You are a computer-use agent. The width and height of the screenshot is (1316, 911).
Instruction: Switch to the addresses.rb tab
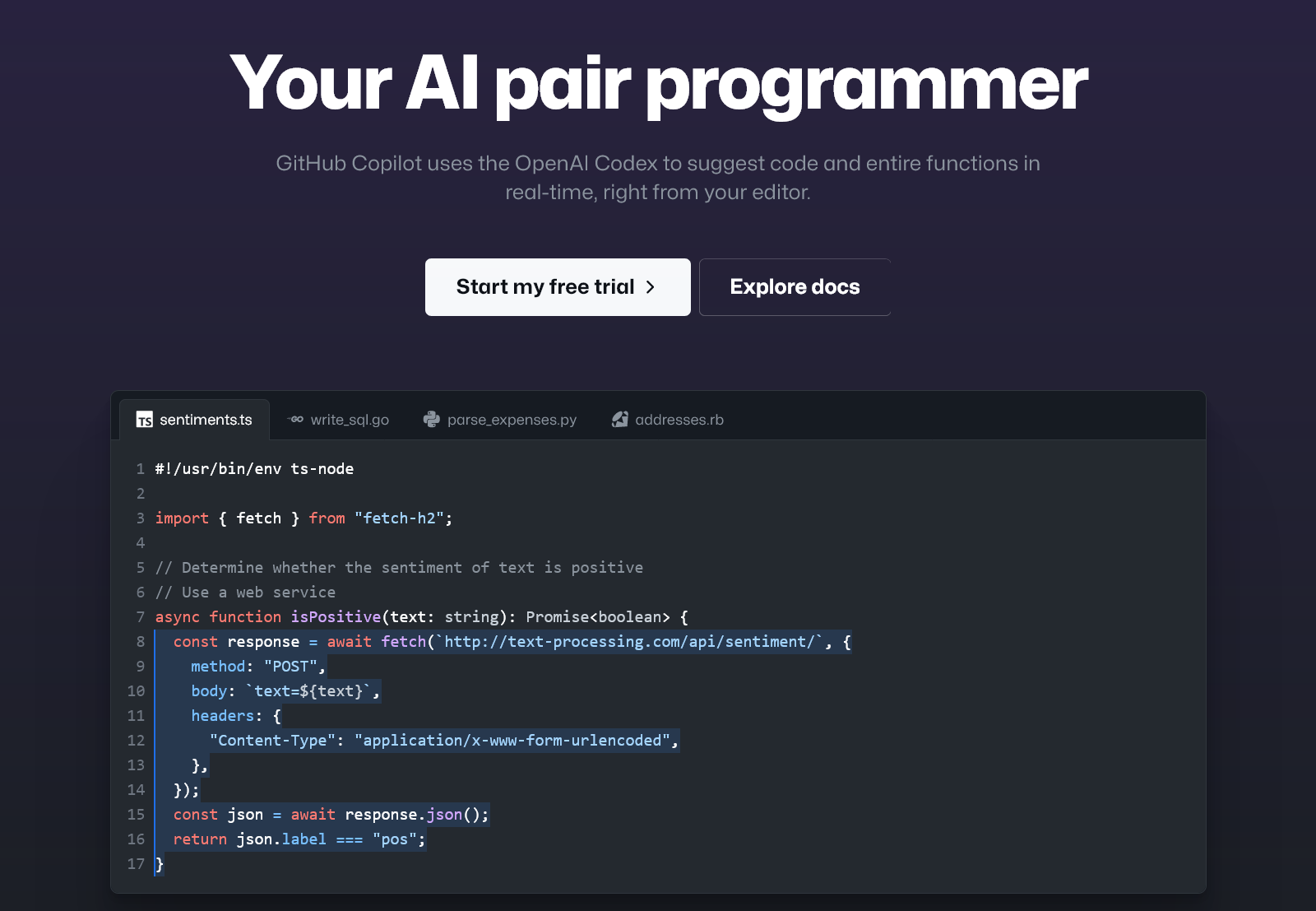(x=679, y=420)
